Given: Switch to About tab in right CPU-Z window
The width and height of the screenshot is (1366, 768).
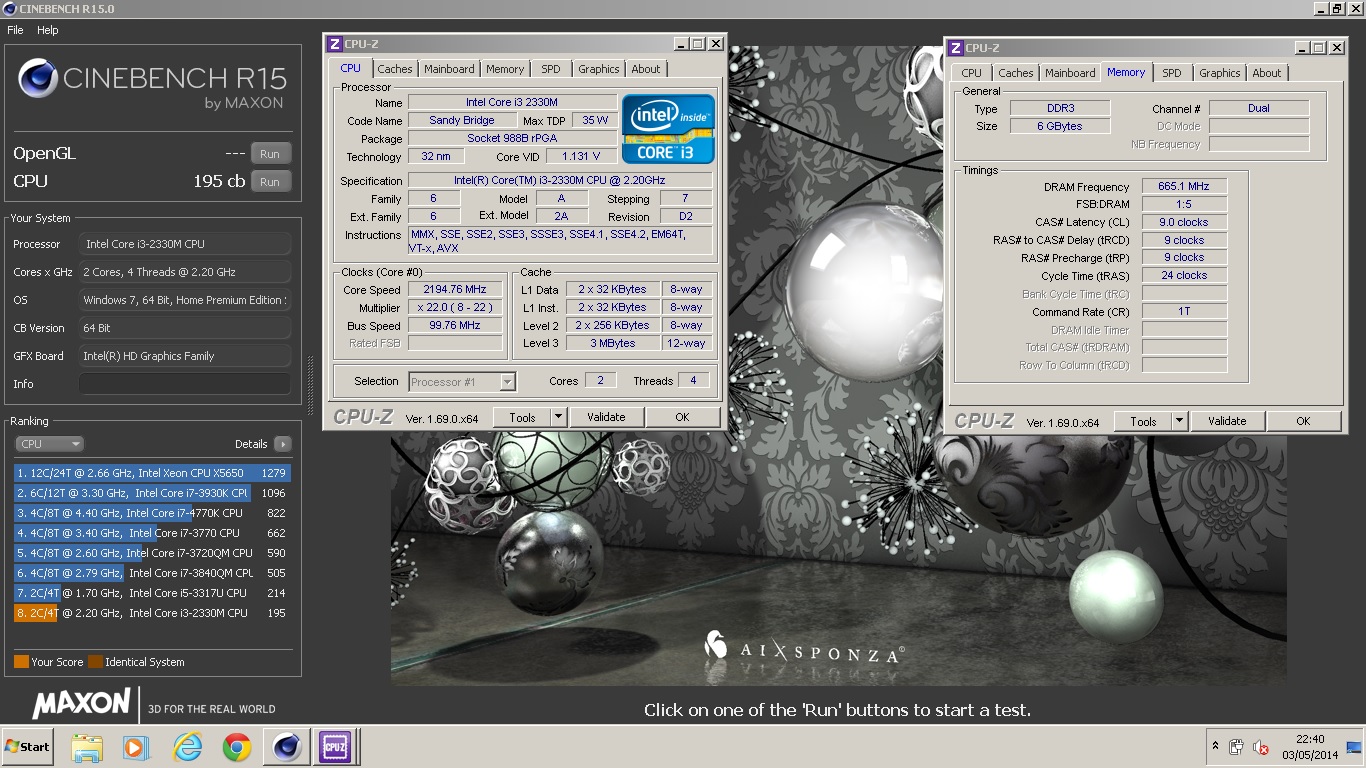Looking at the screenshot, I should pyautogui.click(x=1267, y=73).
